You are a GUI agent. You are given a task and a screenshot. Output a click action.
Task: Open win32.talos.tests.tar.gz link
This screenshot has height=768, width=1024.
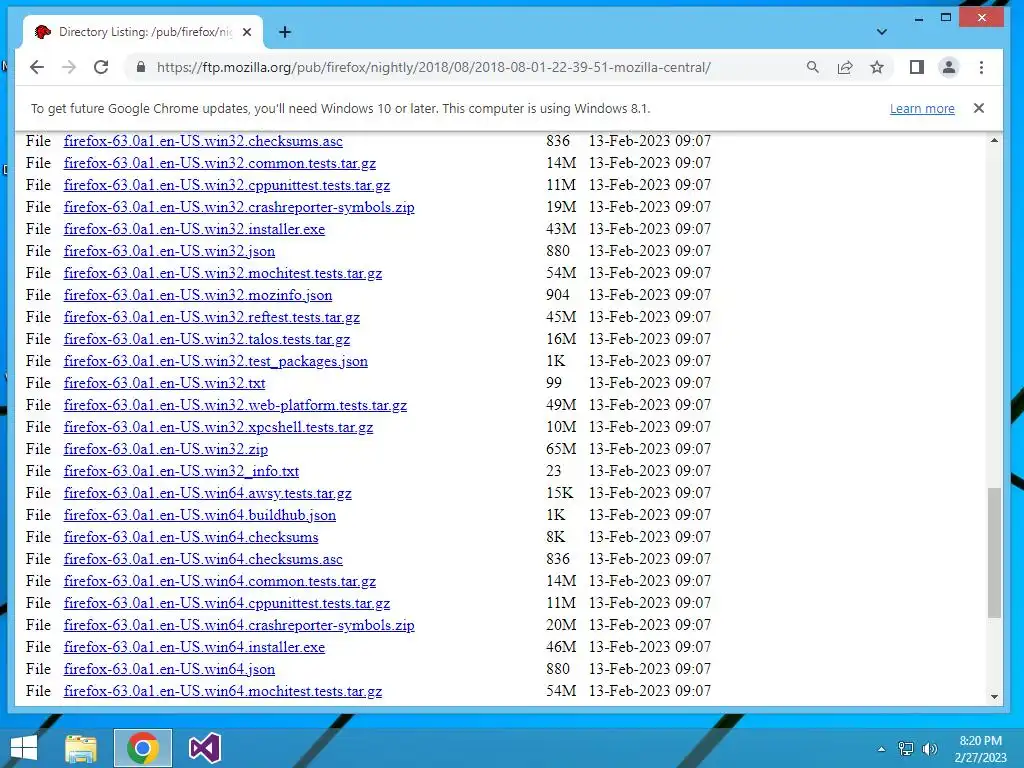pos(206,339)
